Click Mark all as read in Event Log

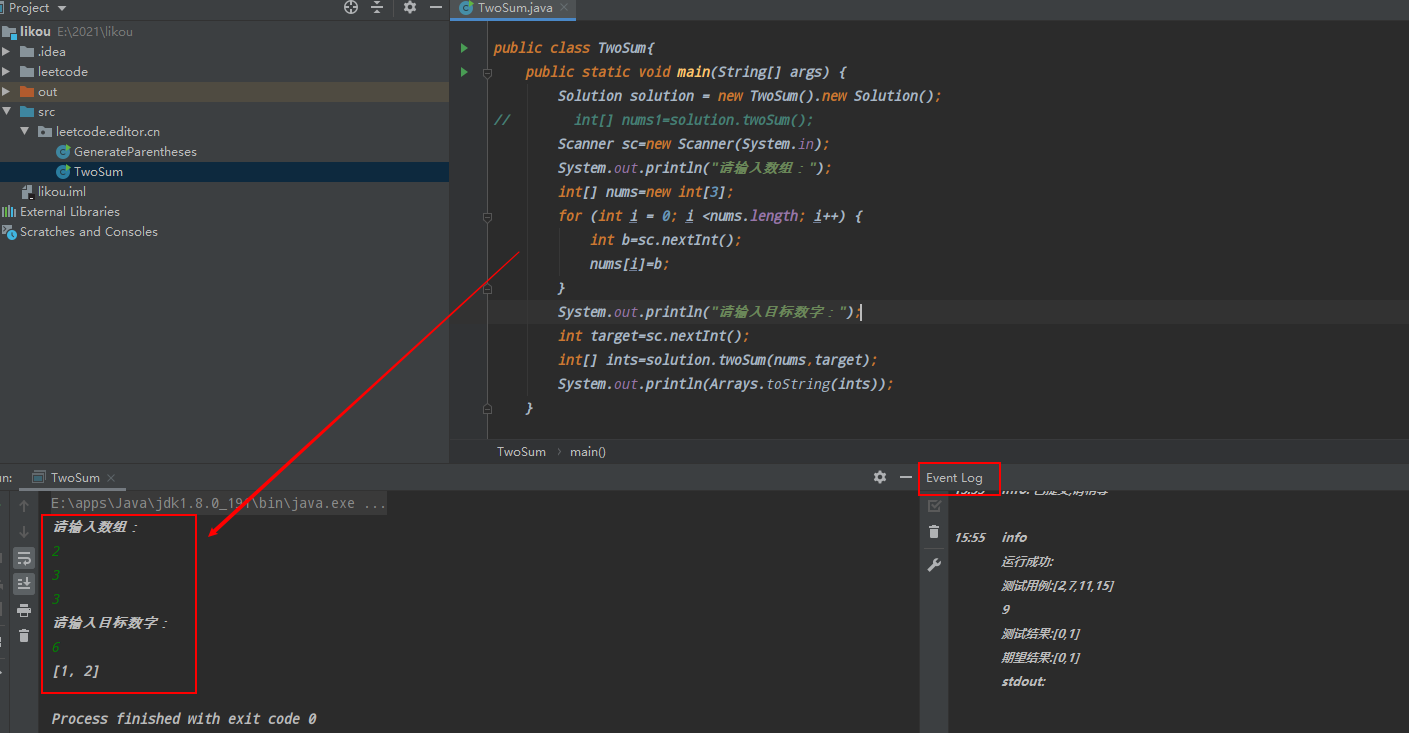[x=934, y=506]
